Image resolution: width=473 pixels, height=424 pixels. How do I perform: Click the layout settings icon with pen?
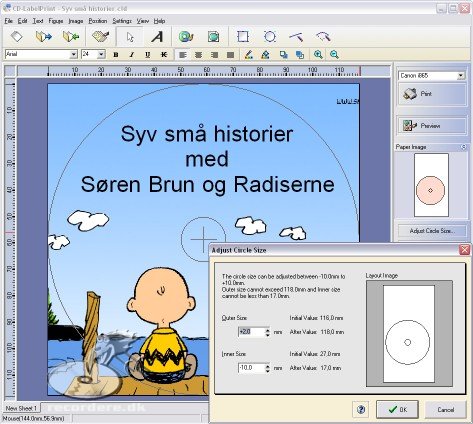coord(100,36)
